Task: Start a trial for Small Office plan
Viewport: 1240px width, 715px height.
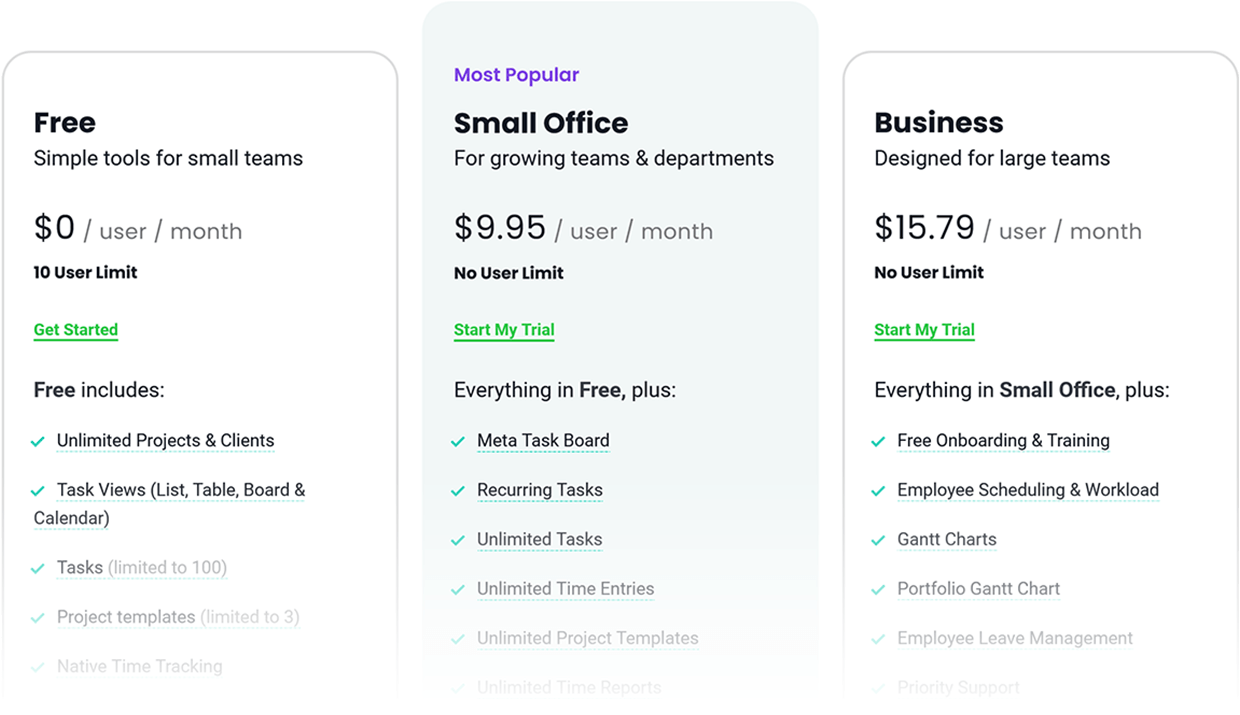Action: coord(504,329)
